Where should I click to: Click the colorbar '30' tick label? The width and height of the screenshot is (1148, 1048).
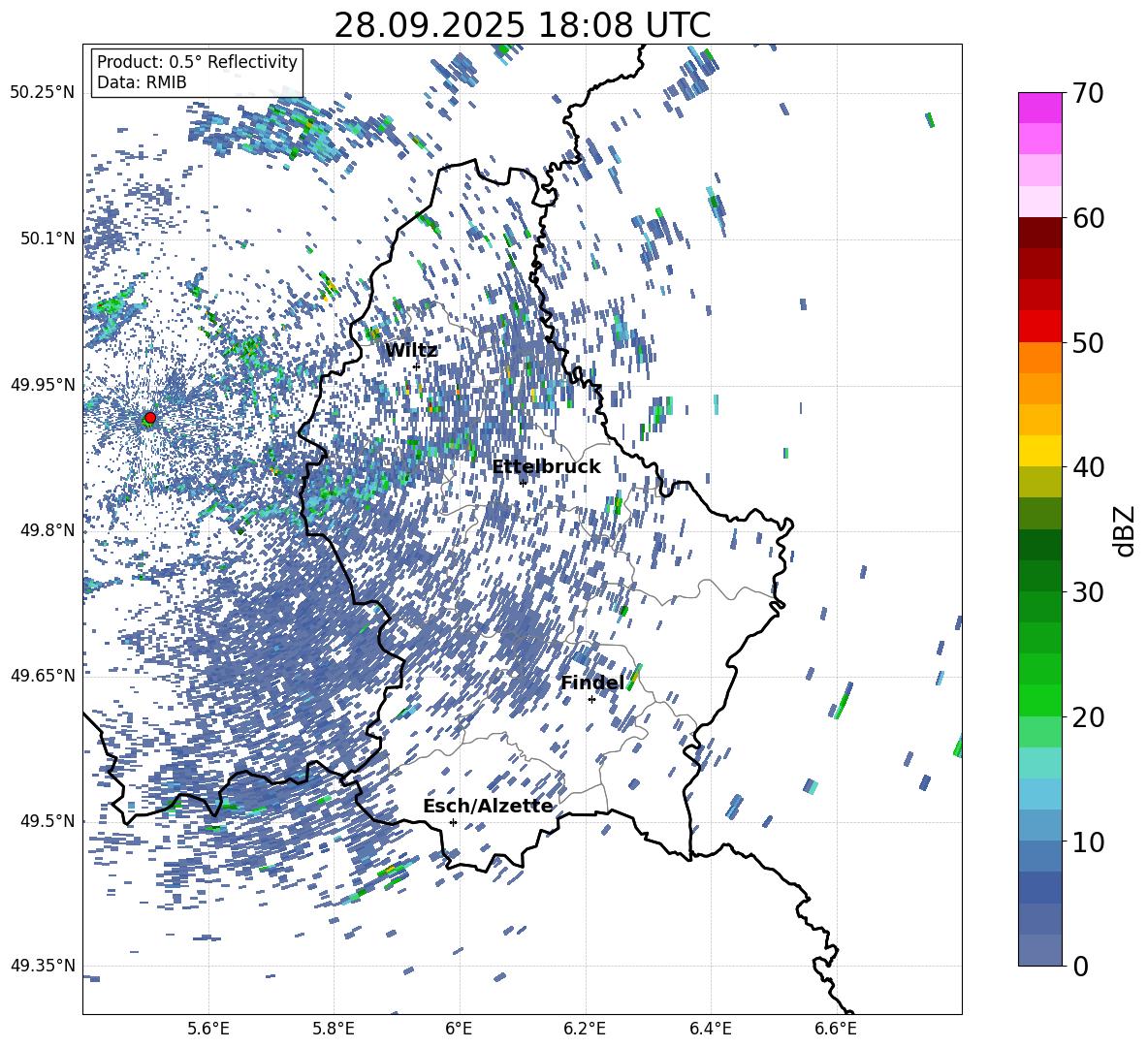(x=1089, y=592)
